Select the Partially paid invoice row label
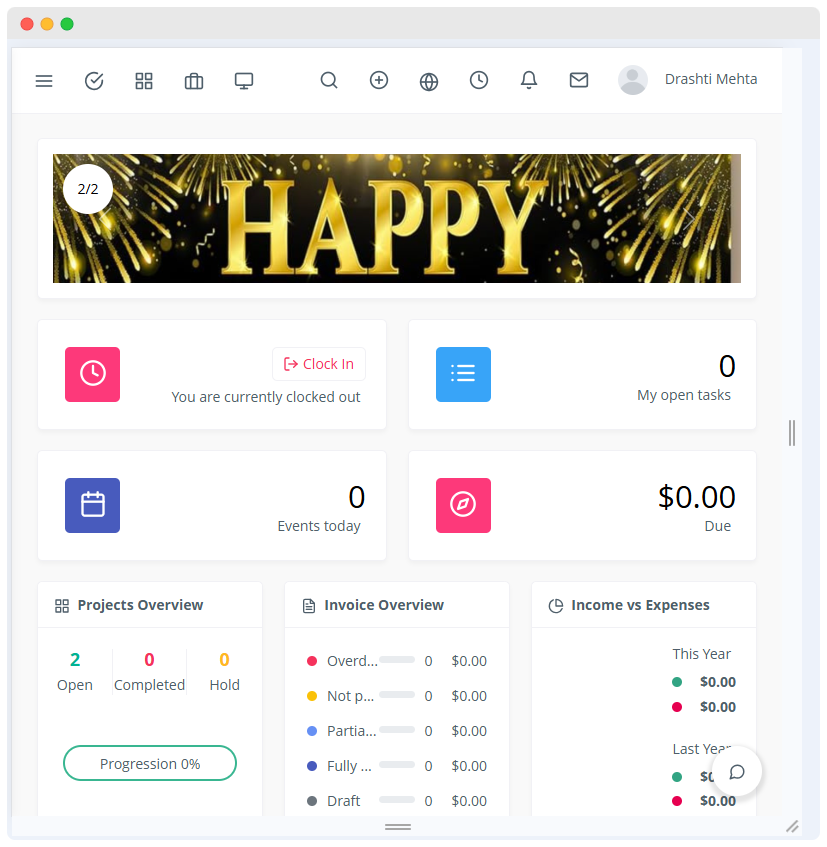 352,731
